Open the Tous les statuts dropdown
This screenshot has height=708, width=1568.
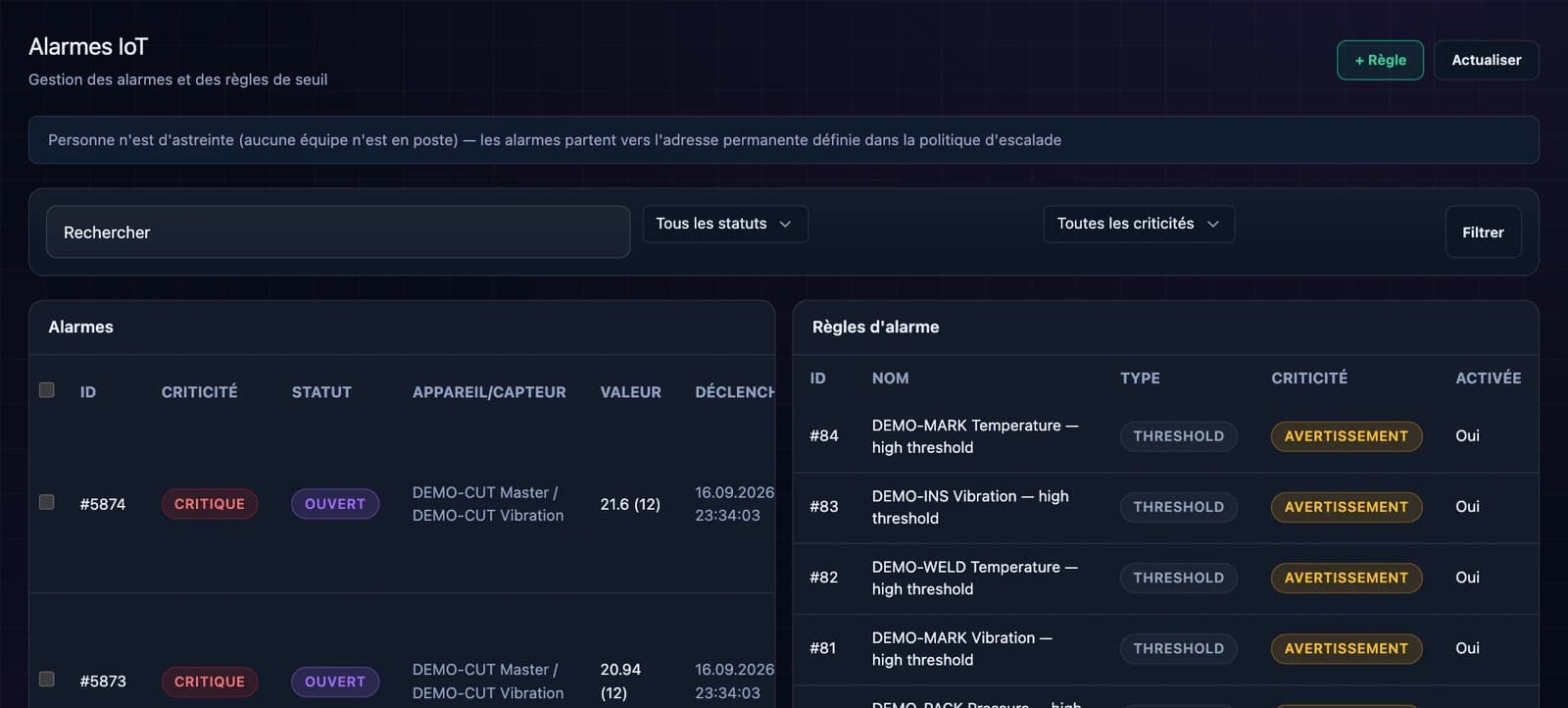click(x=725, y=224)
